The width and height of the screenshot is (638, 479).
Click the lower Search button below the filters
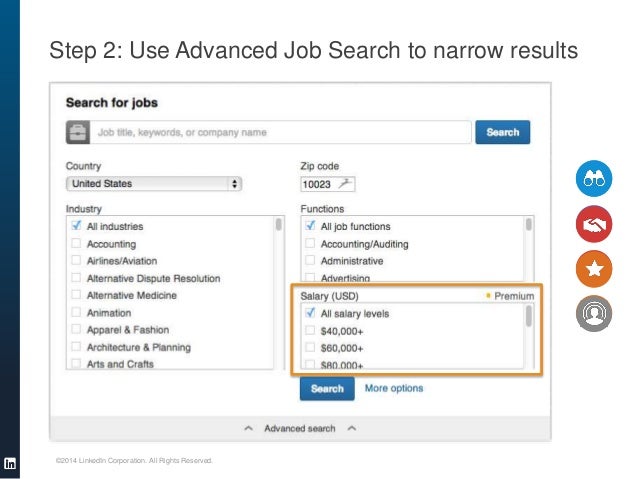(x=327, y=389)
